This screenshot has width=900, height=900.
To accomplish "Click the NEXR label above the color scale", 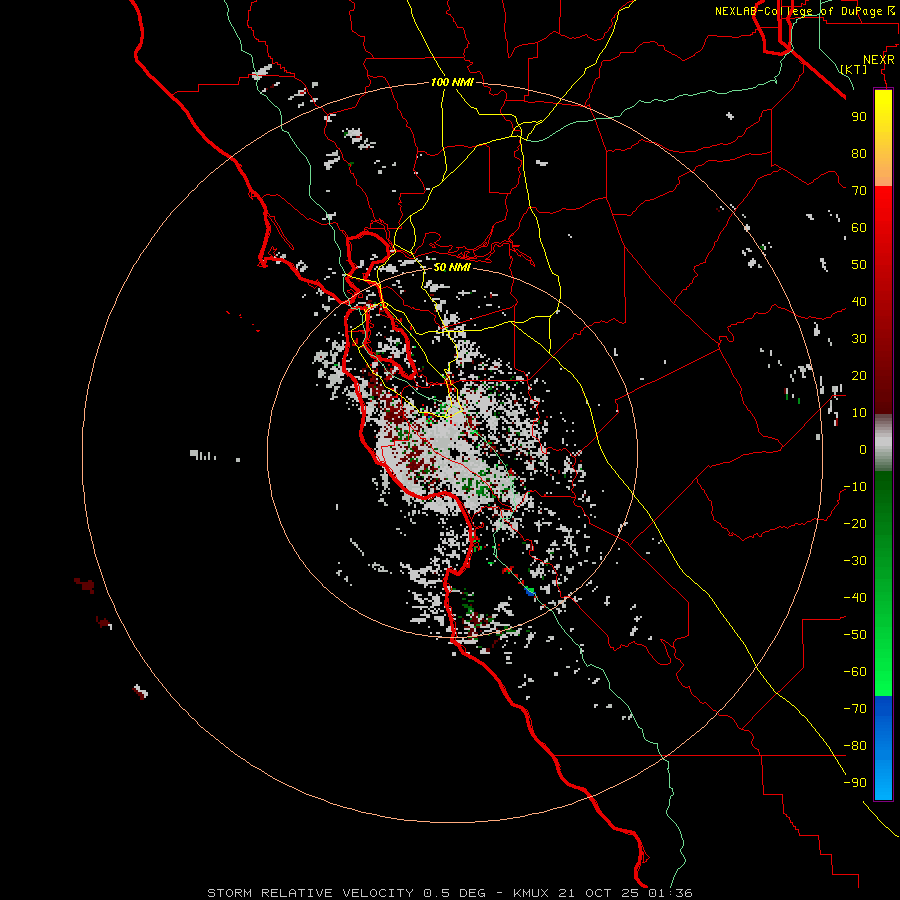I will [x=879, y=60].
